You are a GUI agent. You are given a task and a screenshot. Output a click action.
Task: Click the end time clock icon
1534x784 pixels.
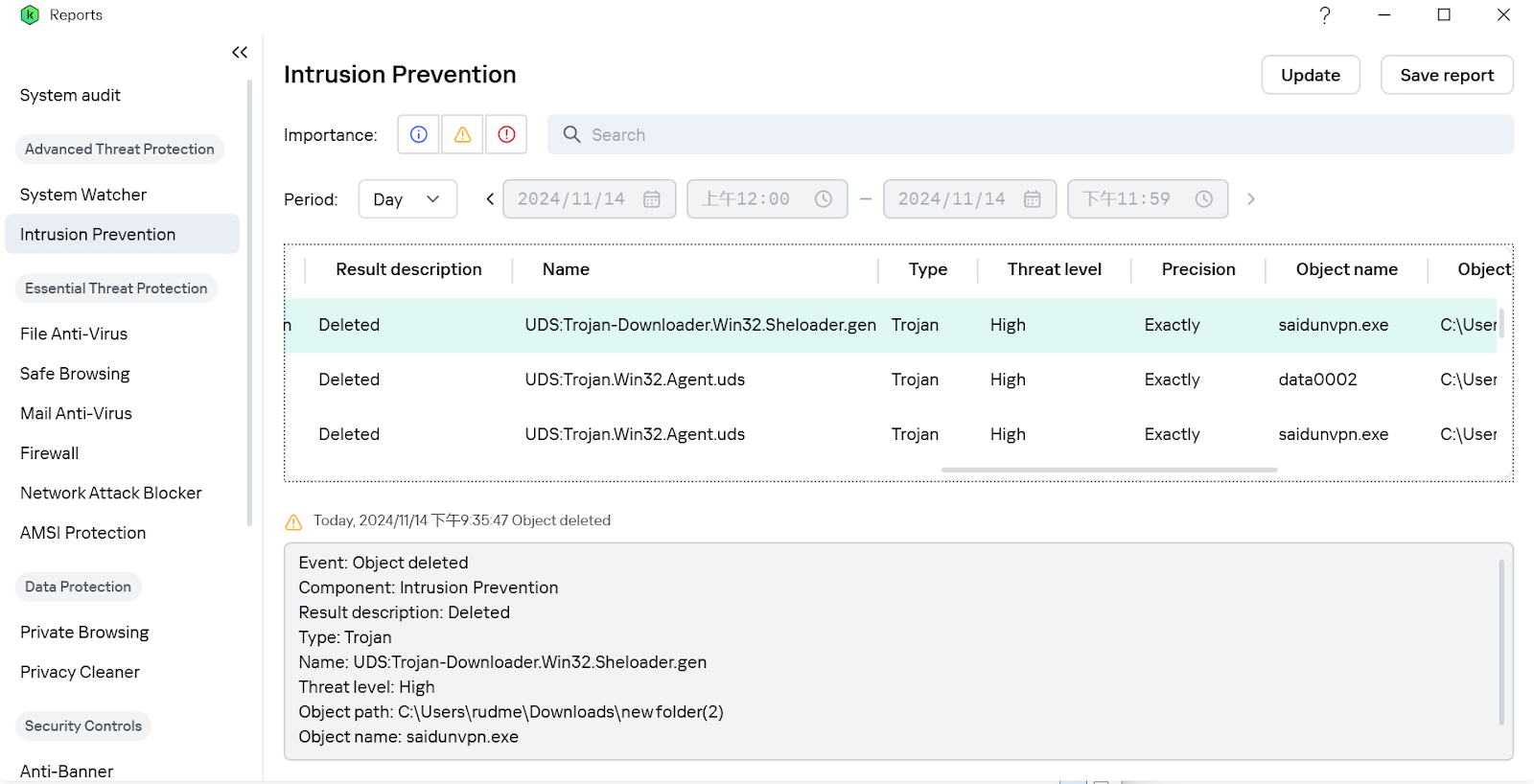pos(1204,199)
